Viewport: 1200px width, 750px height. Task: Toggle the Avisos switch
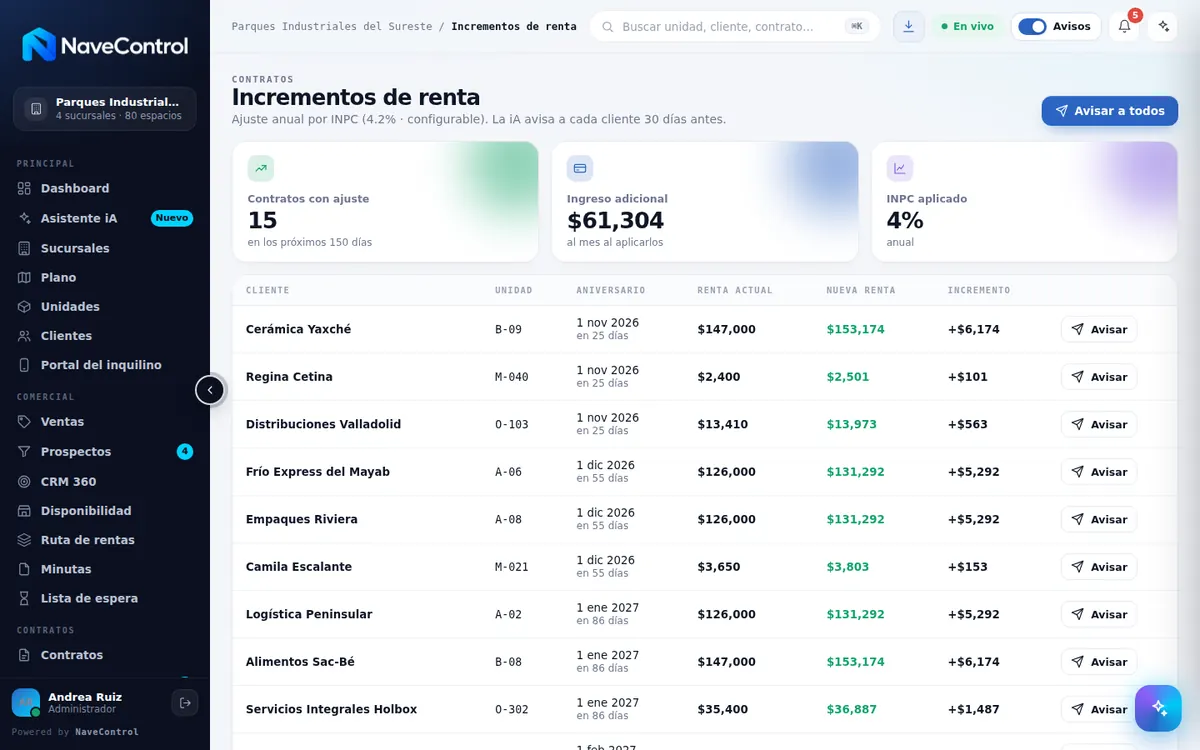point(1032,27)
